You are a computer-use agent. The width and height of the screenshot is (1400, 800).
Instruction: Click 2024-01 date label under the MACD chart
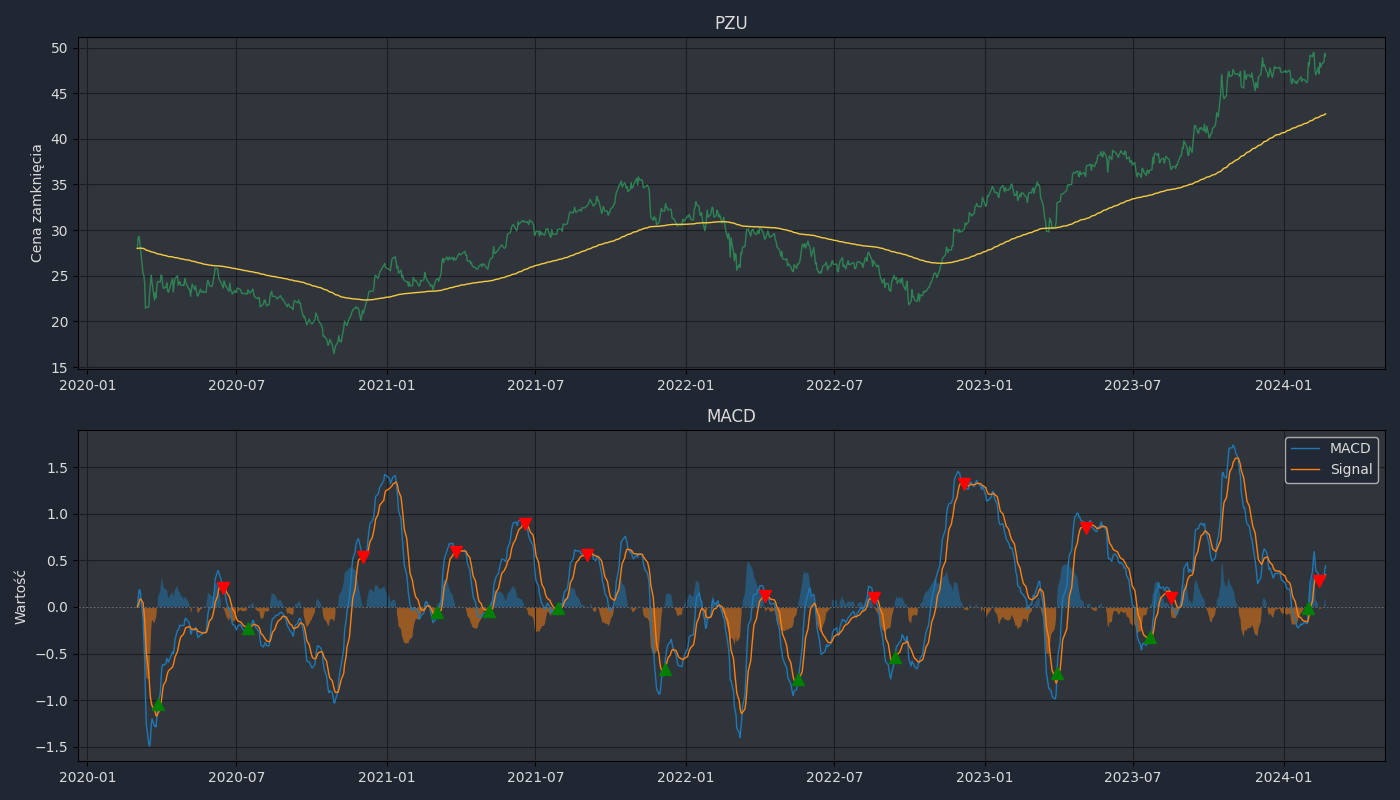[x=1284, y=777]
